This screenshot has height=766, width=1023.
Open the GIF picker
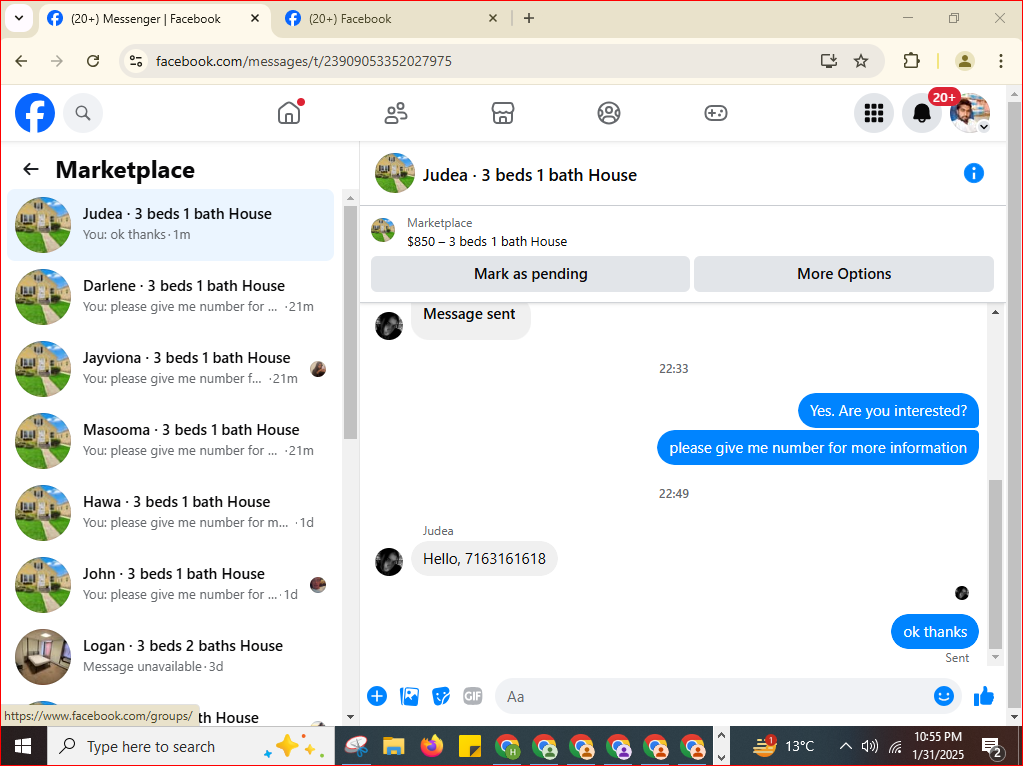pos(472,696)
